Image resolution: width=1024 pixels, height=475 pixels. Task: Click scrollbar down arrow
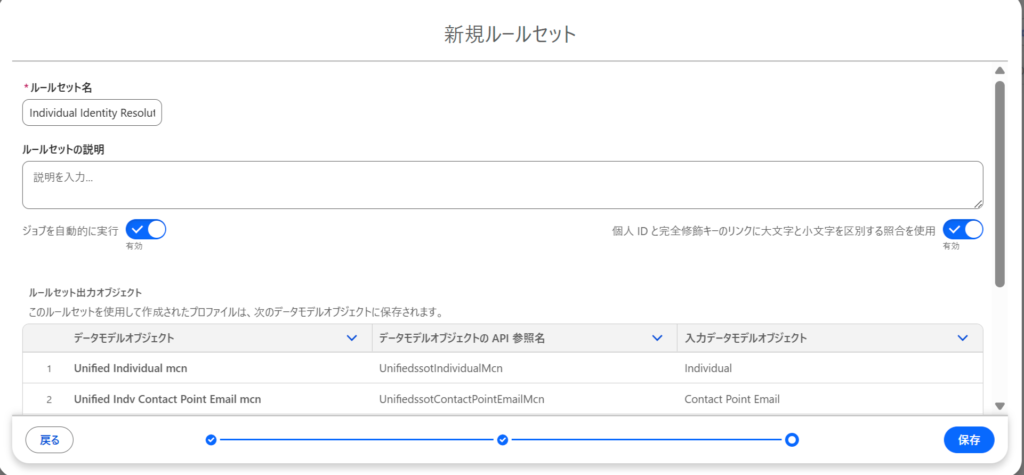(999, 406)
